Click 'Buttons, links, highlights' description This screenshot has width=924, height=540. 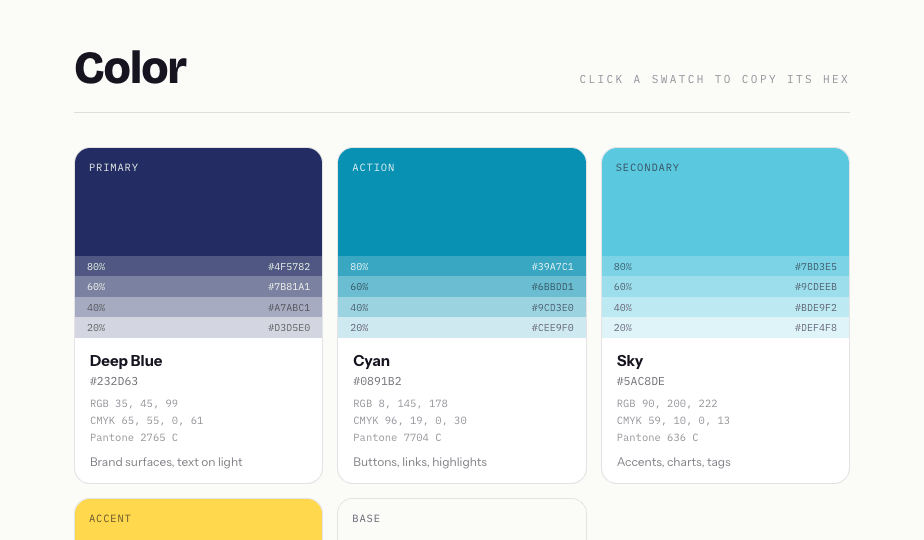(x=420, y=462)
